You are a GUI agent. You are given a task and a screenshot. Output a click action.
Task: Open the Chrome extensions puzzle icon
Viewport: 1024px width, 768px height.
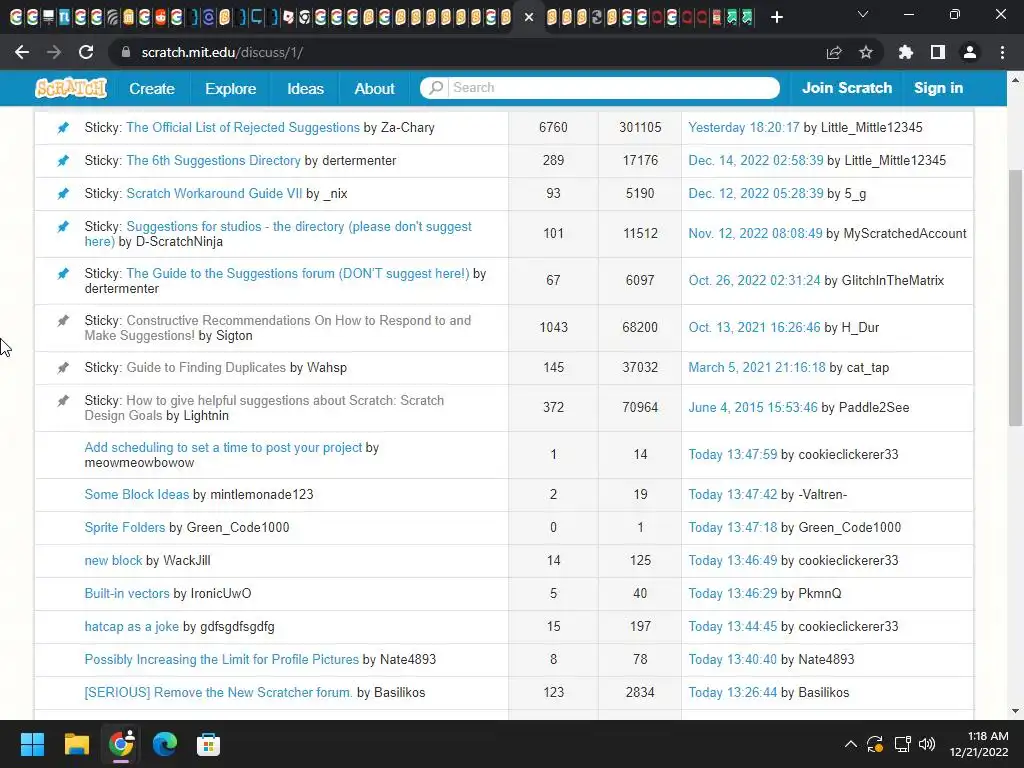pyautogui.click(x=905, y=52)
